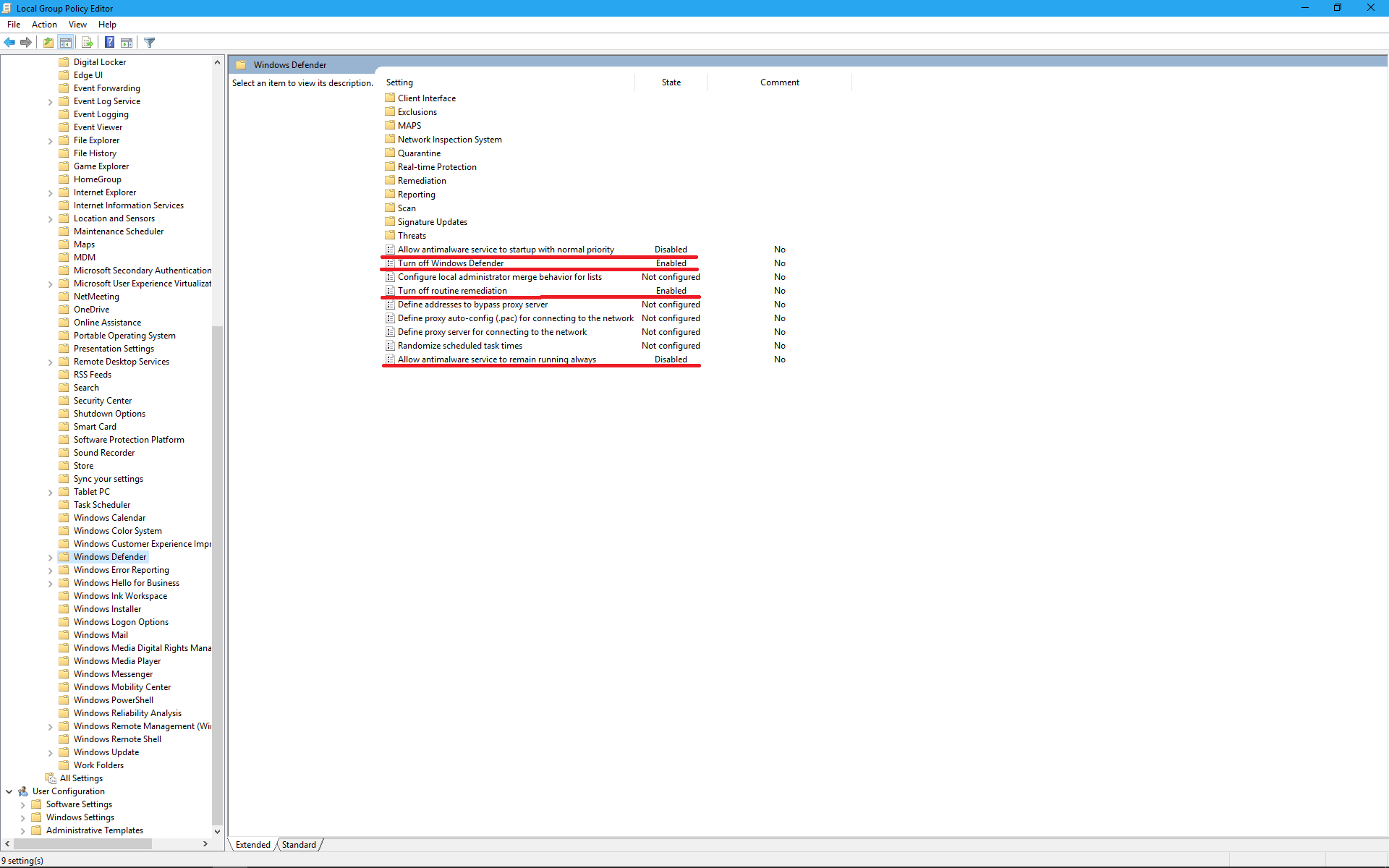The image size is (1389, 868).
Task: Open the Help toolbar icon
Action: pyautogui.click(x=109, y=43)
